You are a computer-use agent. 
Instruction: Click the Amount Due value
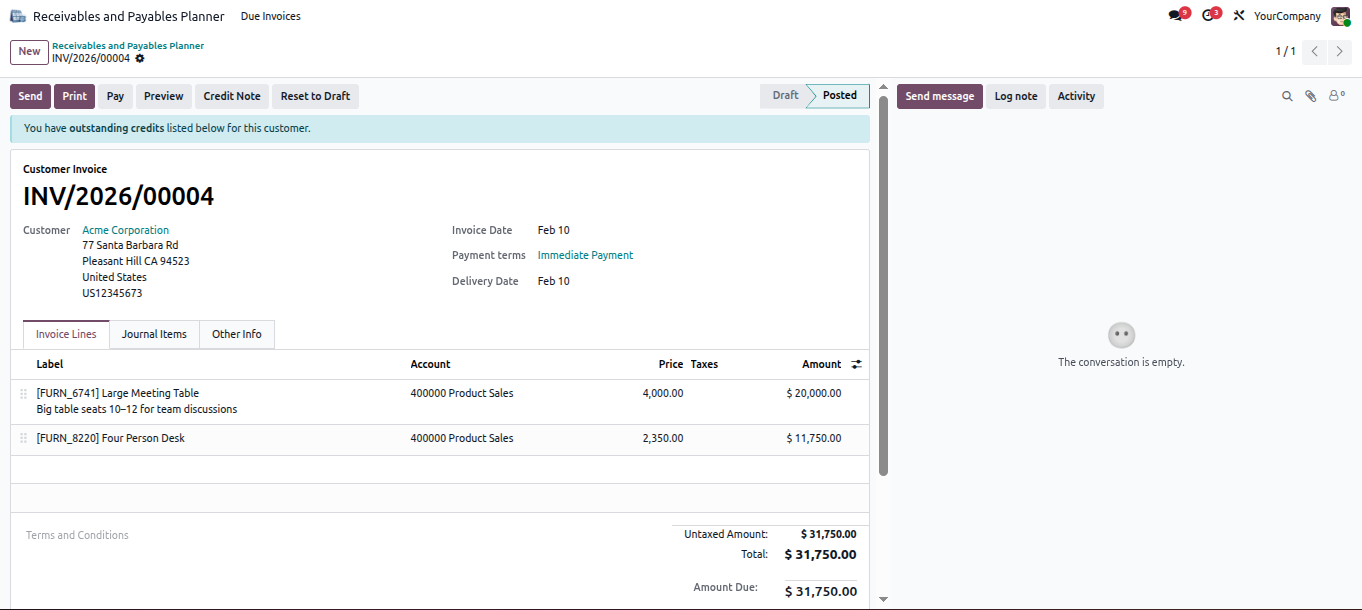821,591
